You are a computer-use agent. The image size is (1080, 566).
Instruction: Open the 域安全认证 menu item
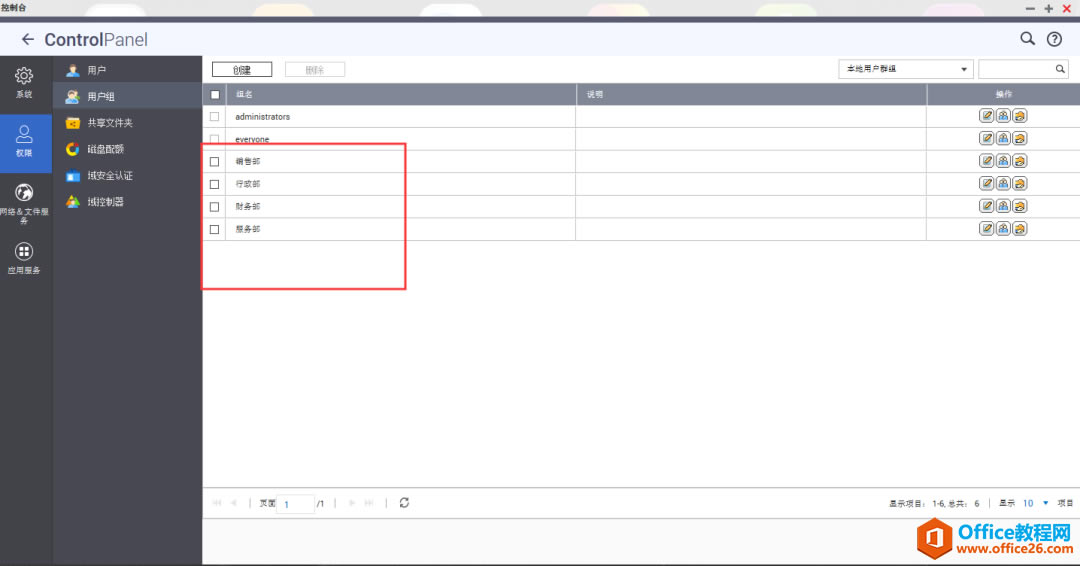click(x=127, y=176)
